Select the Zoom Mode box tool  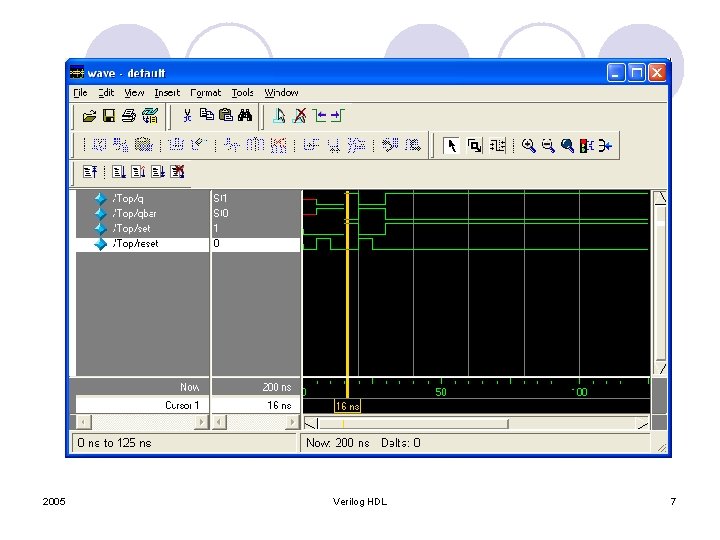(x=474, y=146)
